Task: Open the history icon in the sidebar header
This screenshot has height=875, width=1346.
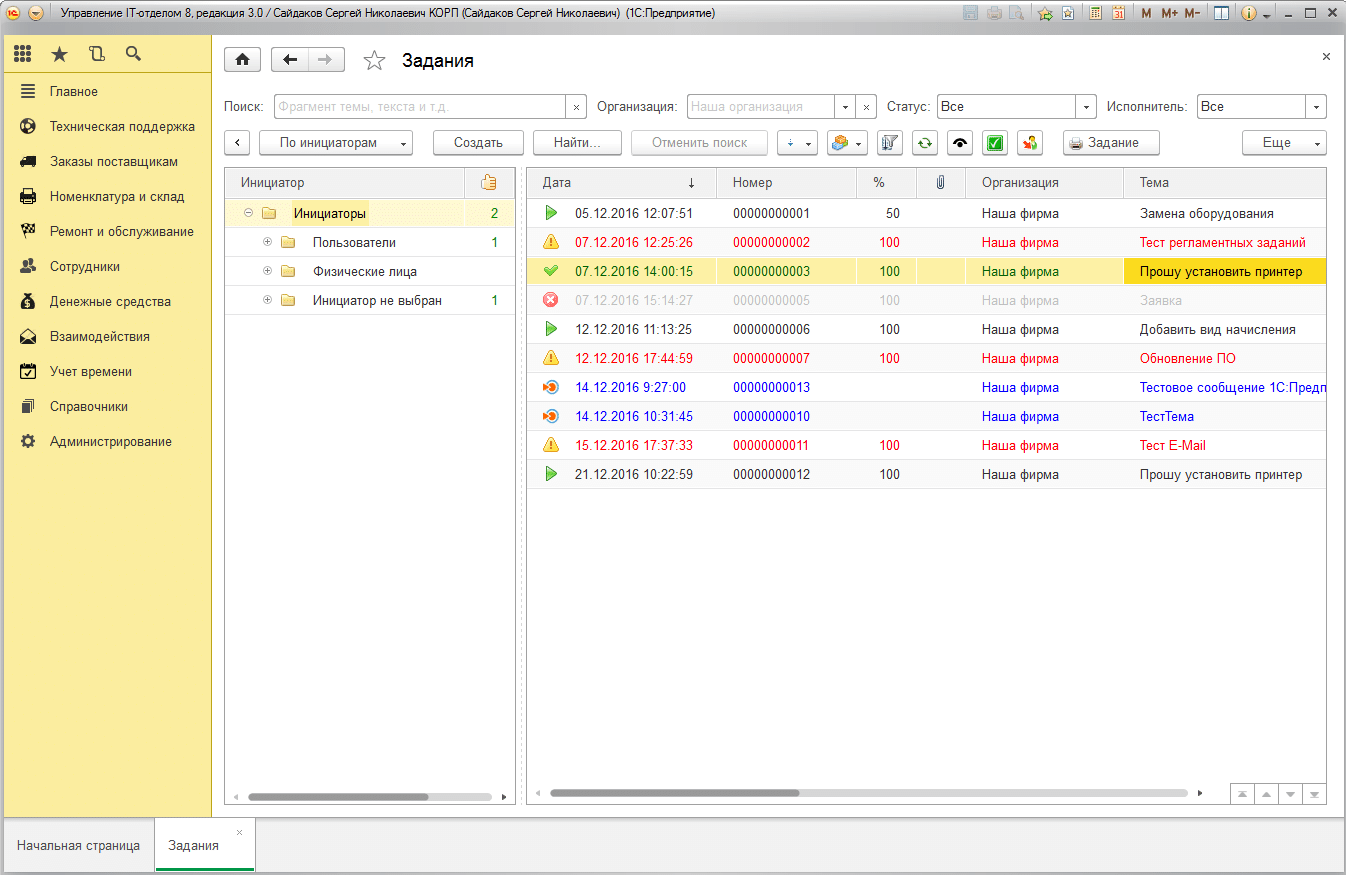Action: click(x=96, y=54)
